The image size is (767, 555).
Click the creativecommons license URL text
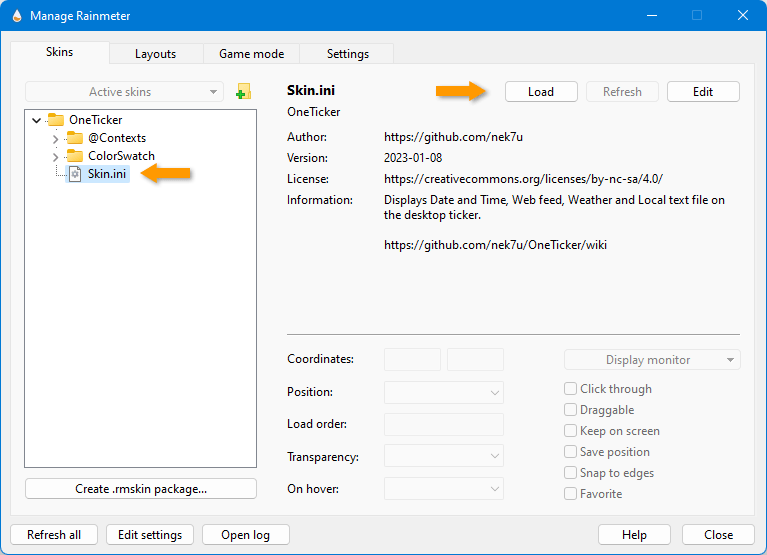(523, 179)
